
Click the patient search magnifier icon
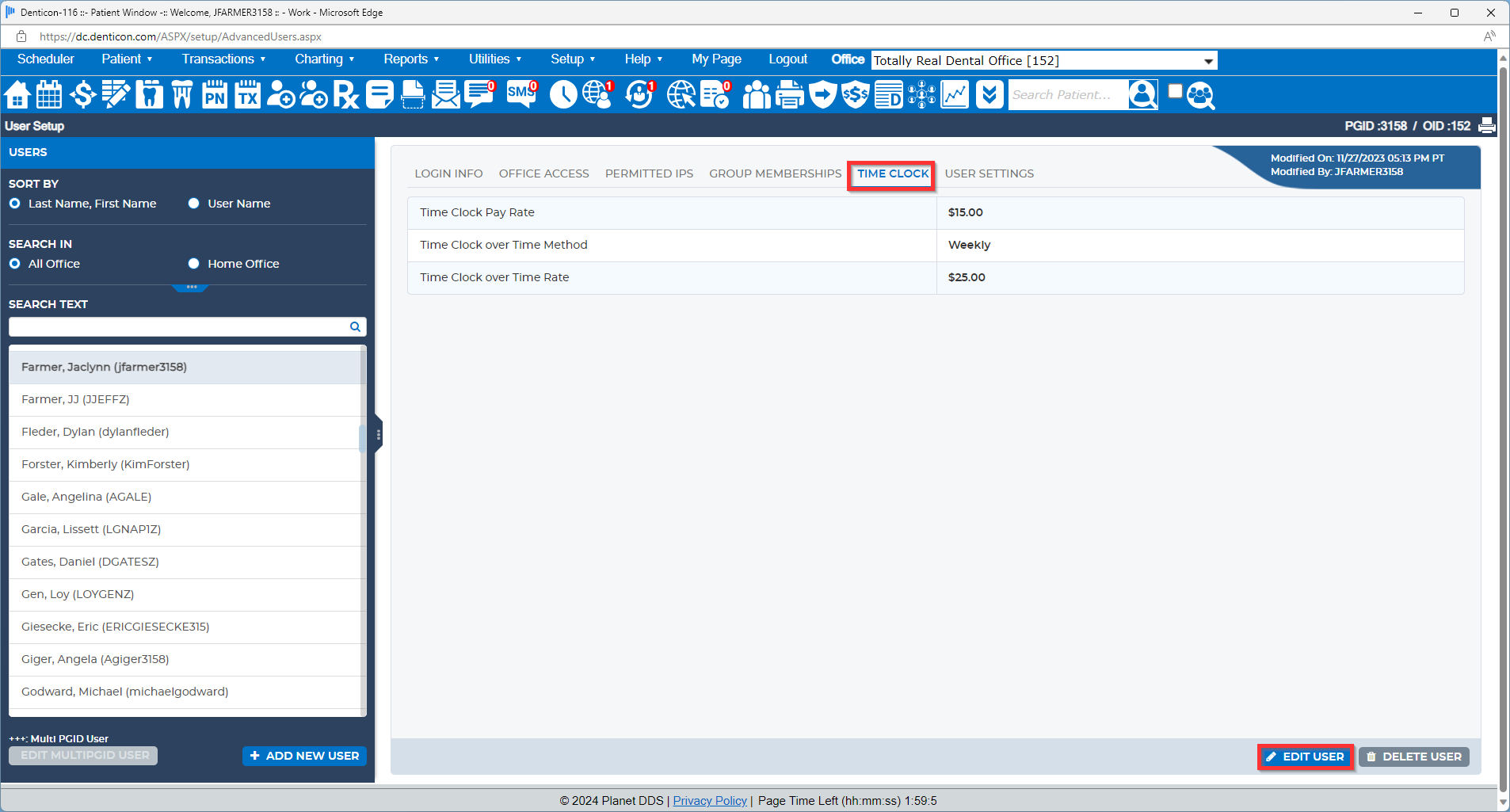1142,94
